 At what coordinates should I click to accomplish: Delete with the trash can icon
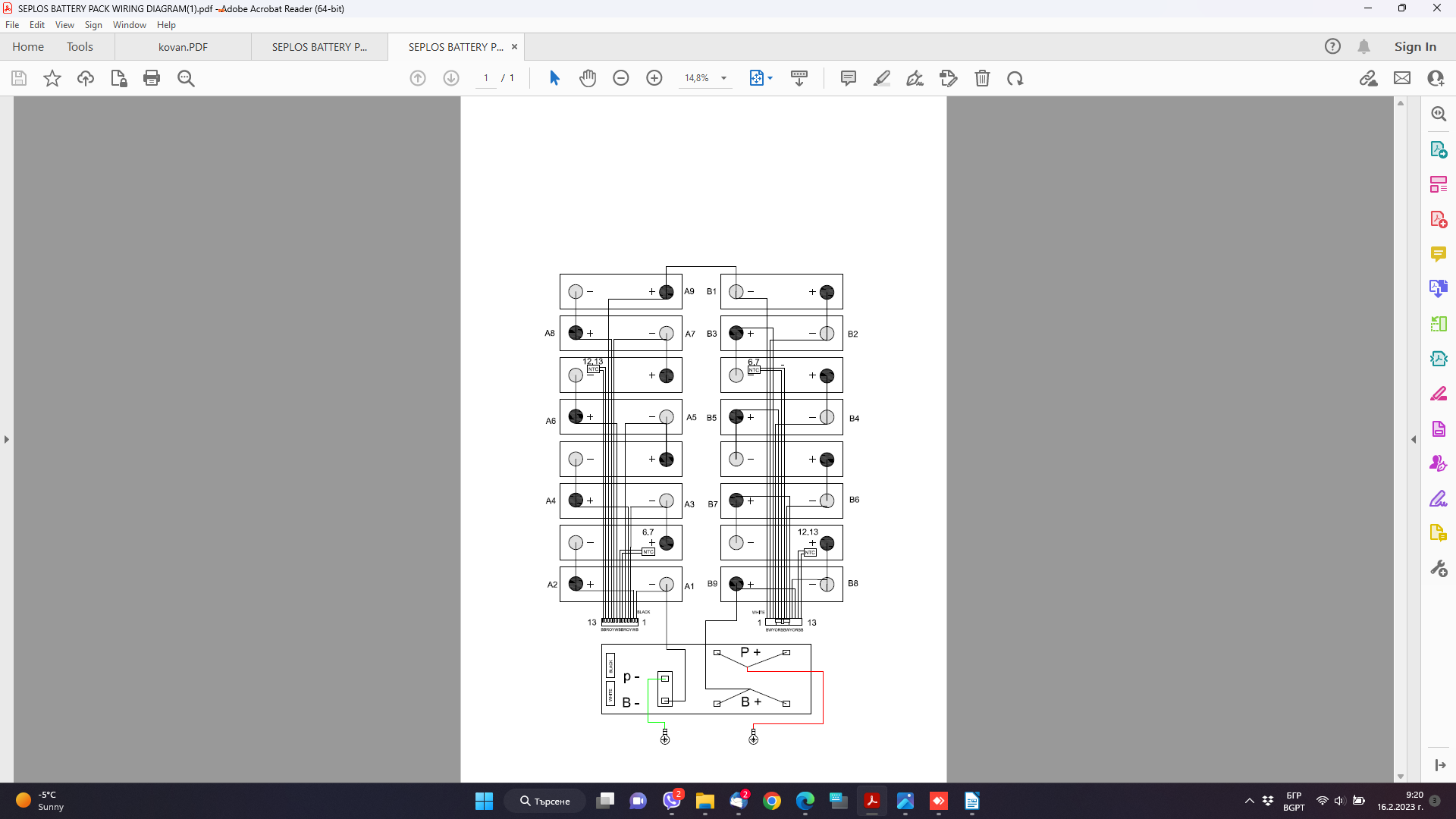click(x=982, y=78)
